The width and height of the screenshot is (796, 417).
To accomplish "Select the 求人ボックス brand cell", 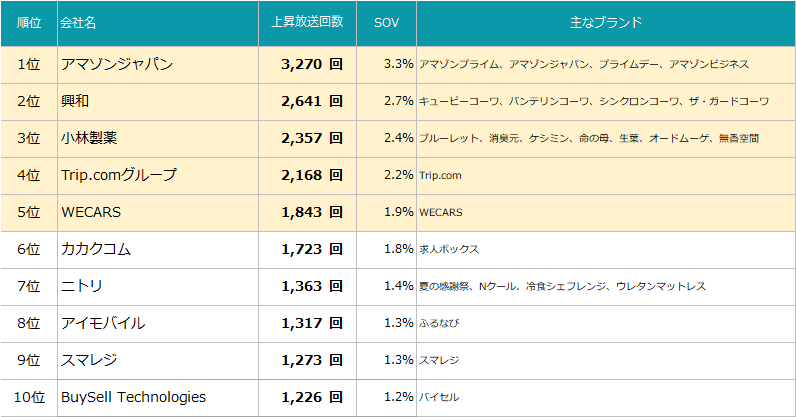I will (x=449, y=249).
